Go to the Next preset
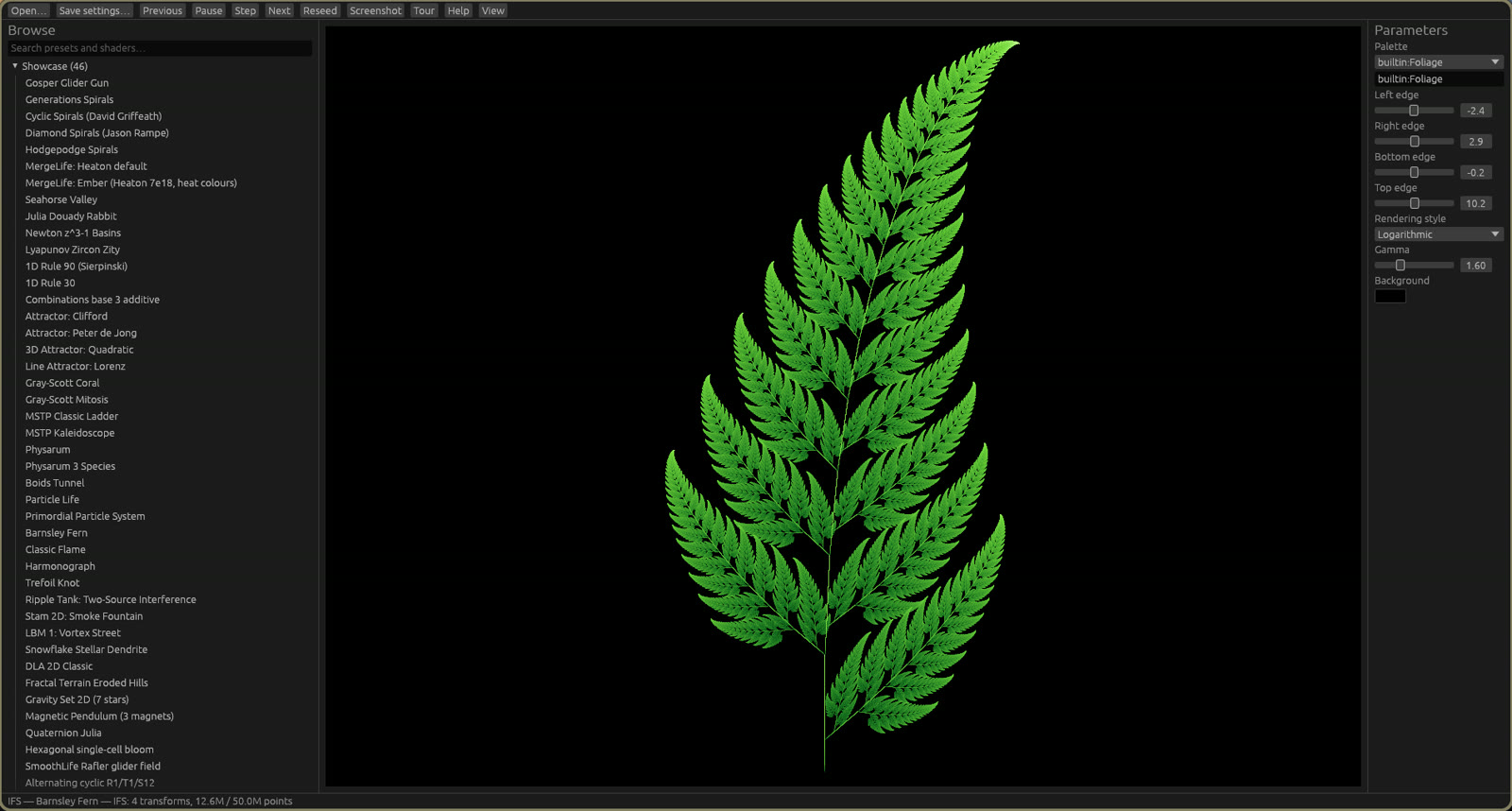The image size is (1512, 811). tap(280, 10)
